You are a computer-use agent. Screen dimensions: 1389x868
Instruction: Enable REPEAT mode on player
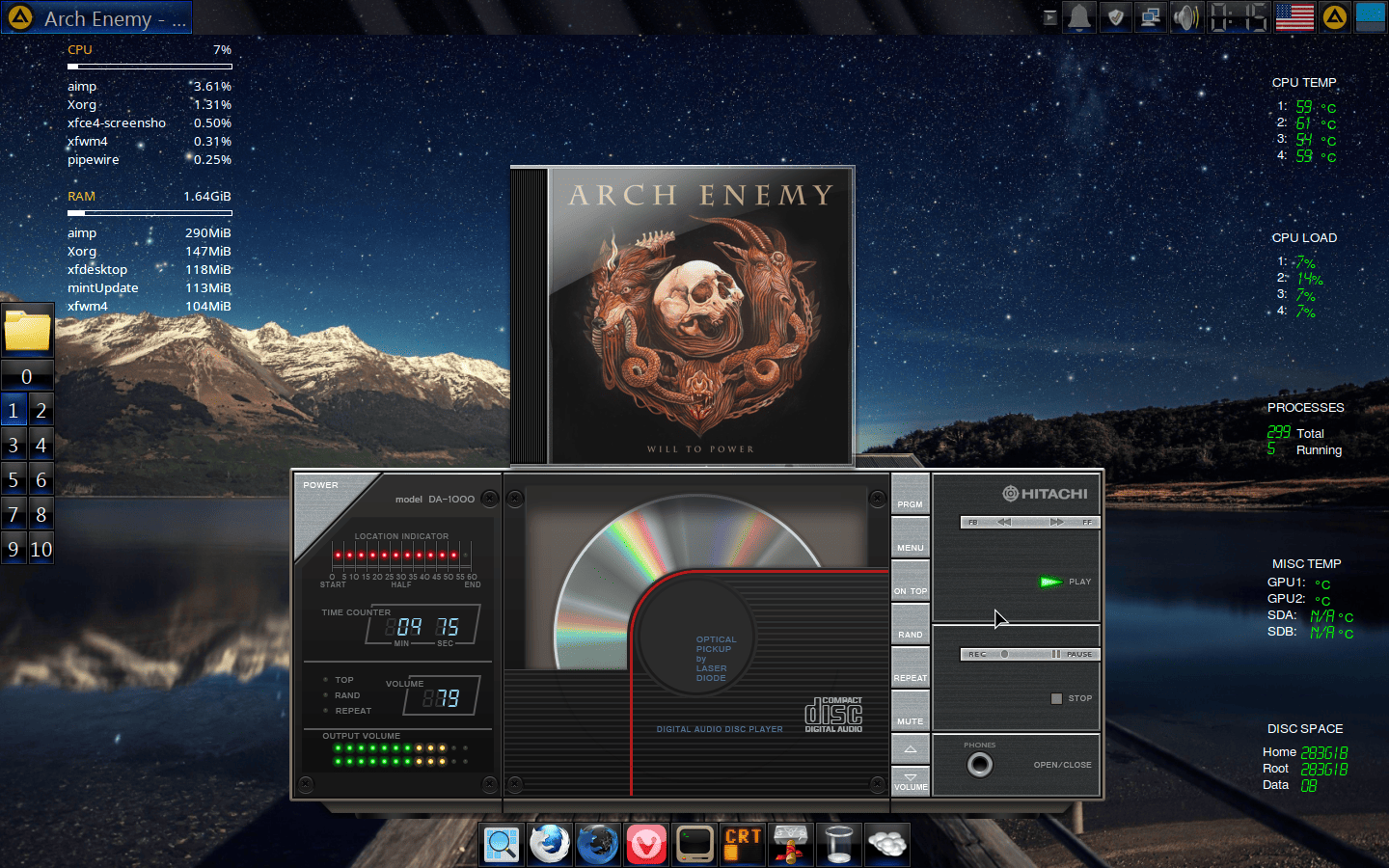click(x=910, y=667)
